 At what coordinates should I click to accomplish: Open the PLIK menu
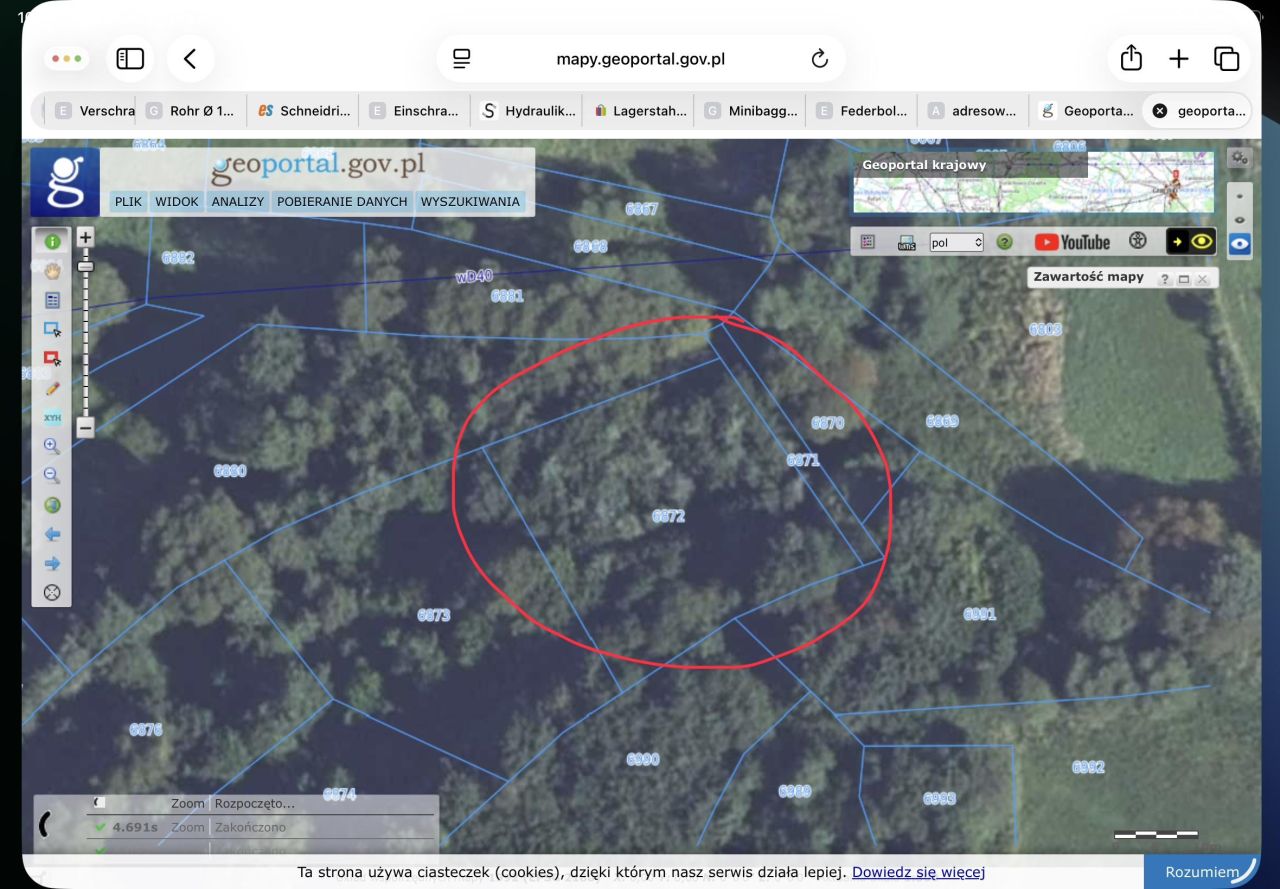coord(128,201)
